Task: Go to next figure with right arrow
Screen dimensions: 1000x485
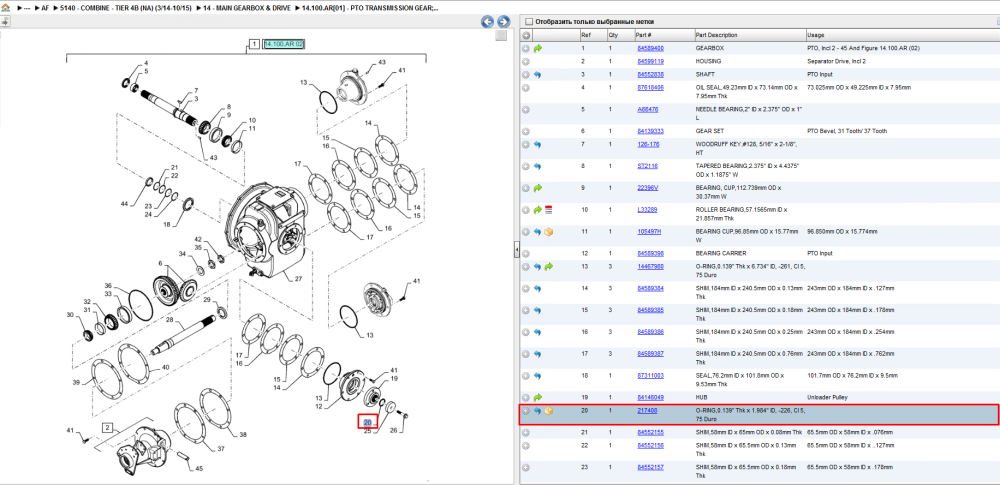Action: tap(504, 22)
